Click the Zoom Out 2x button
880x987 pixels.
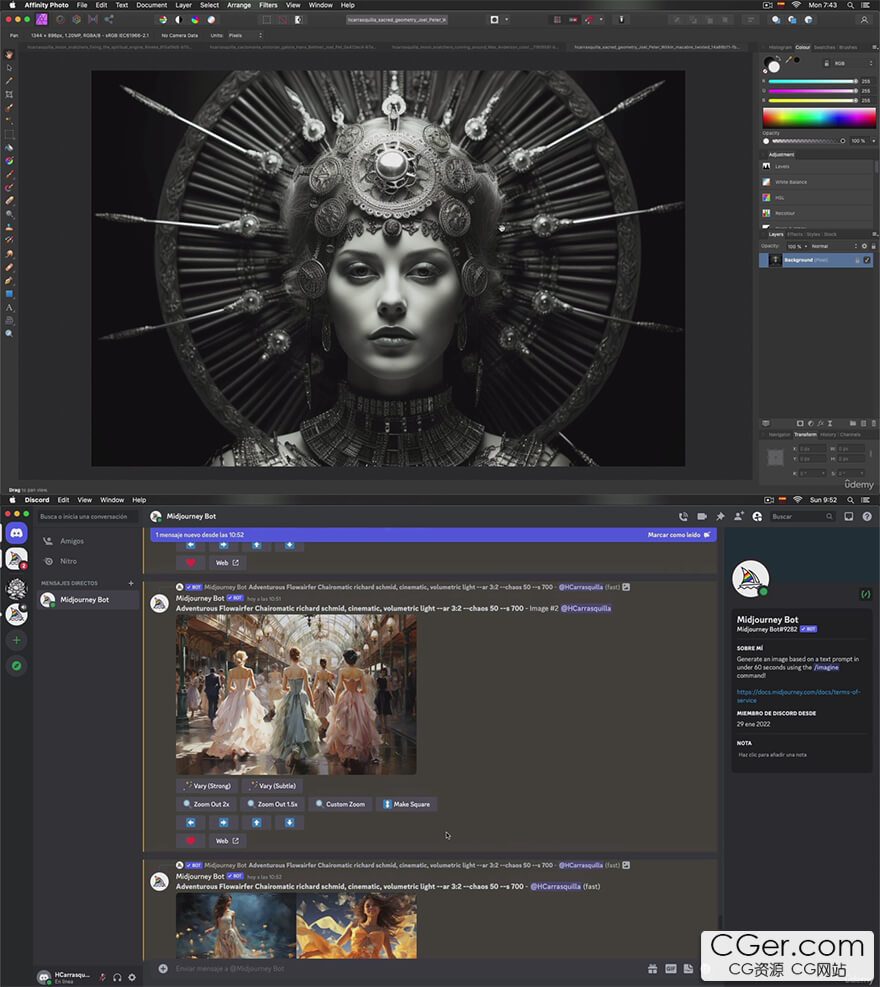tap(206, 804)
